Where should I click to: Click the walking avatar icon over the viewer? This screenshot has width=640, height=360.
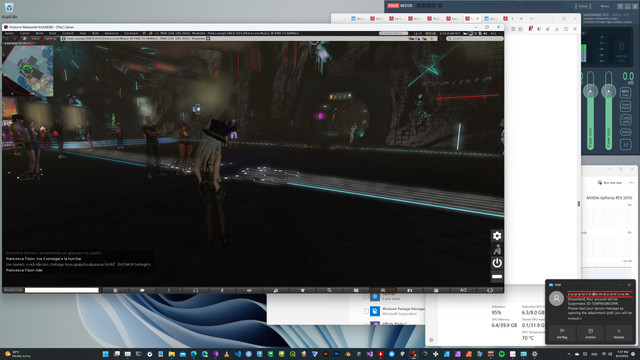[497, 249]
